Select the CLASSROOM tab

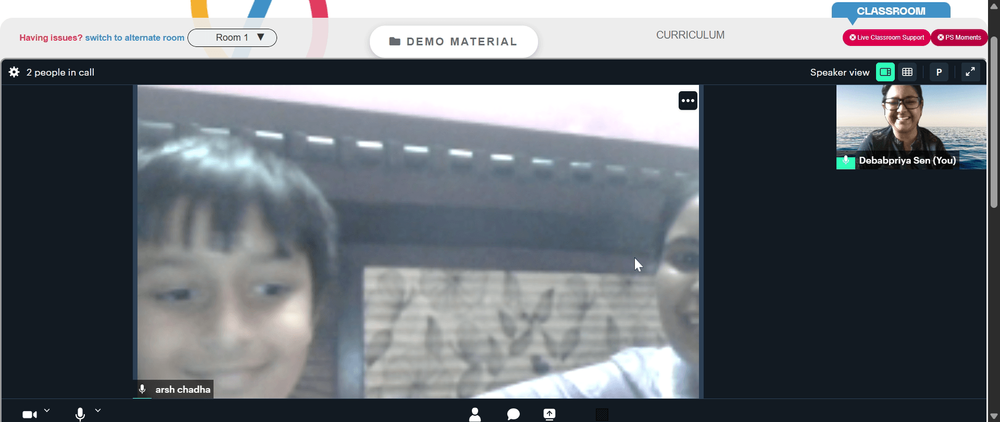[890, 11]
